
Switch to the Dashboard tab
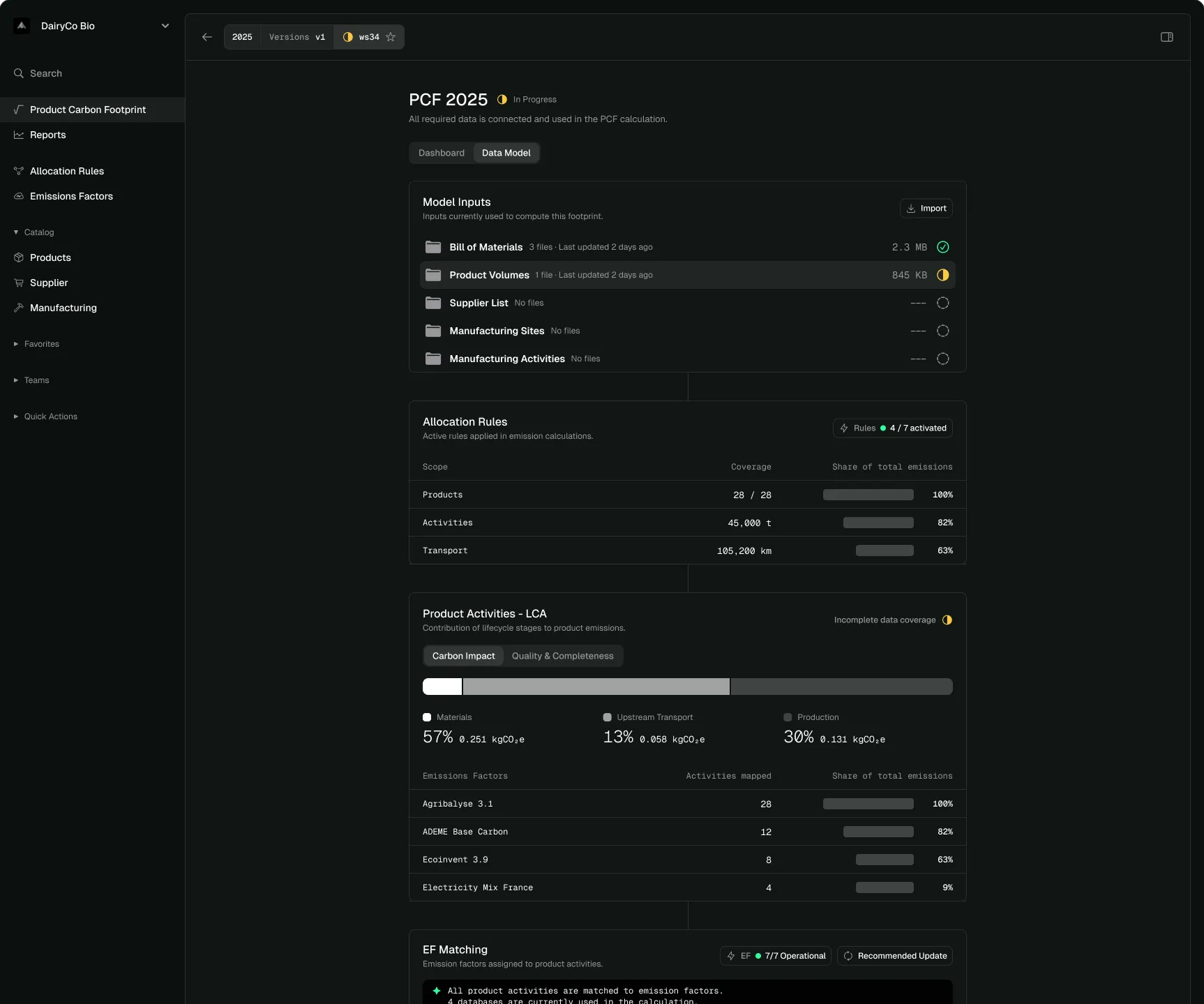click(x=442, y=153)
